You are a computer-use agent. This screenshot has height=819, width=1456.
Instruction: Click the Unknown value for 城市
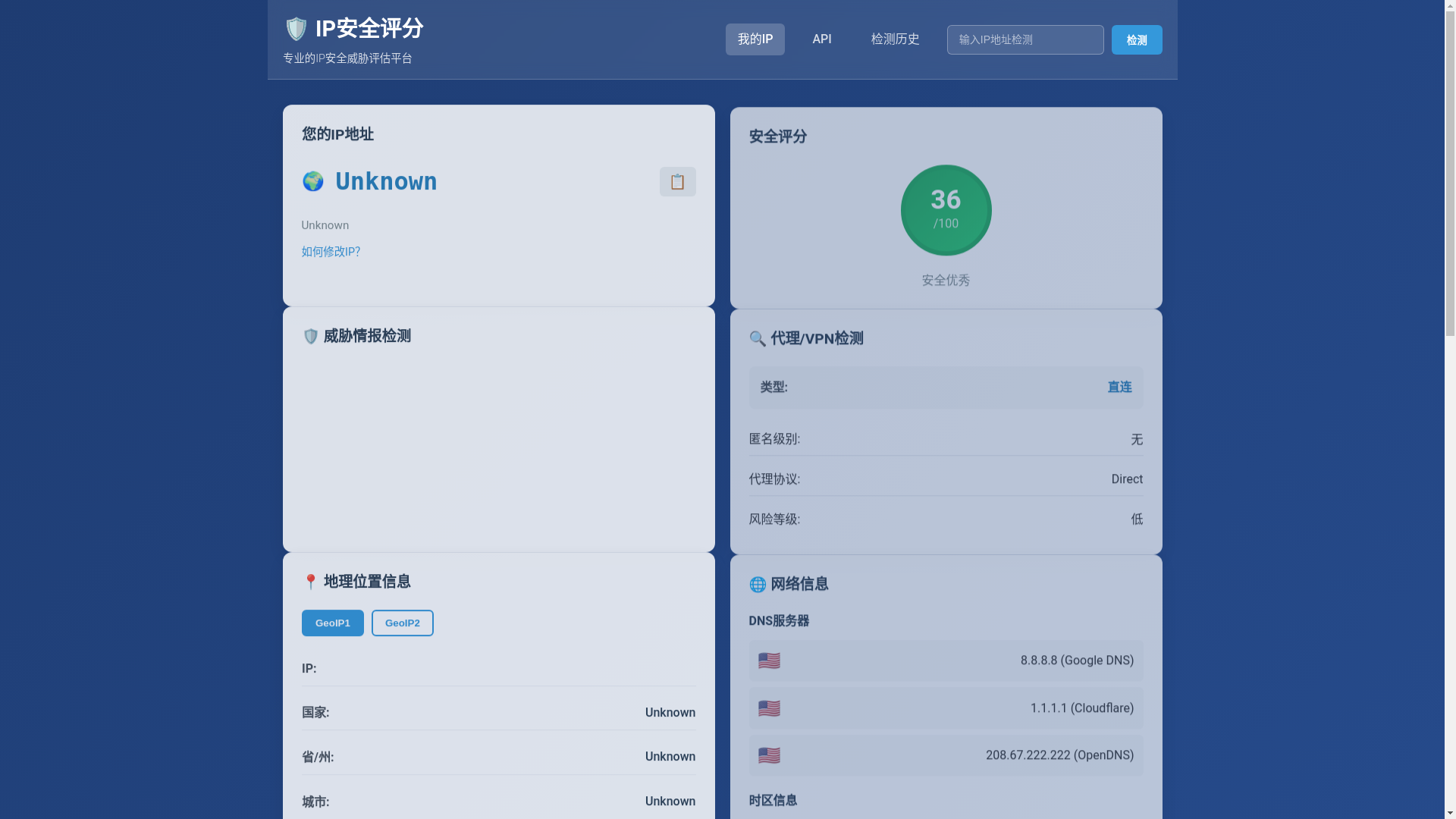click(x=670, y=802)
